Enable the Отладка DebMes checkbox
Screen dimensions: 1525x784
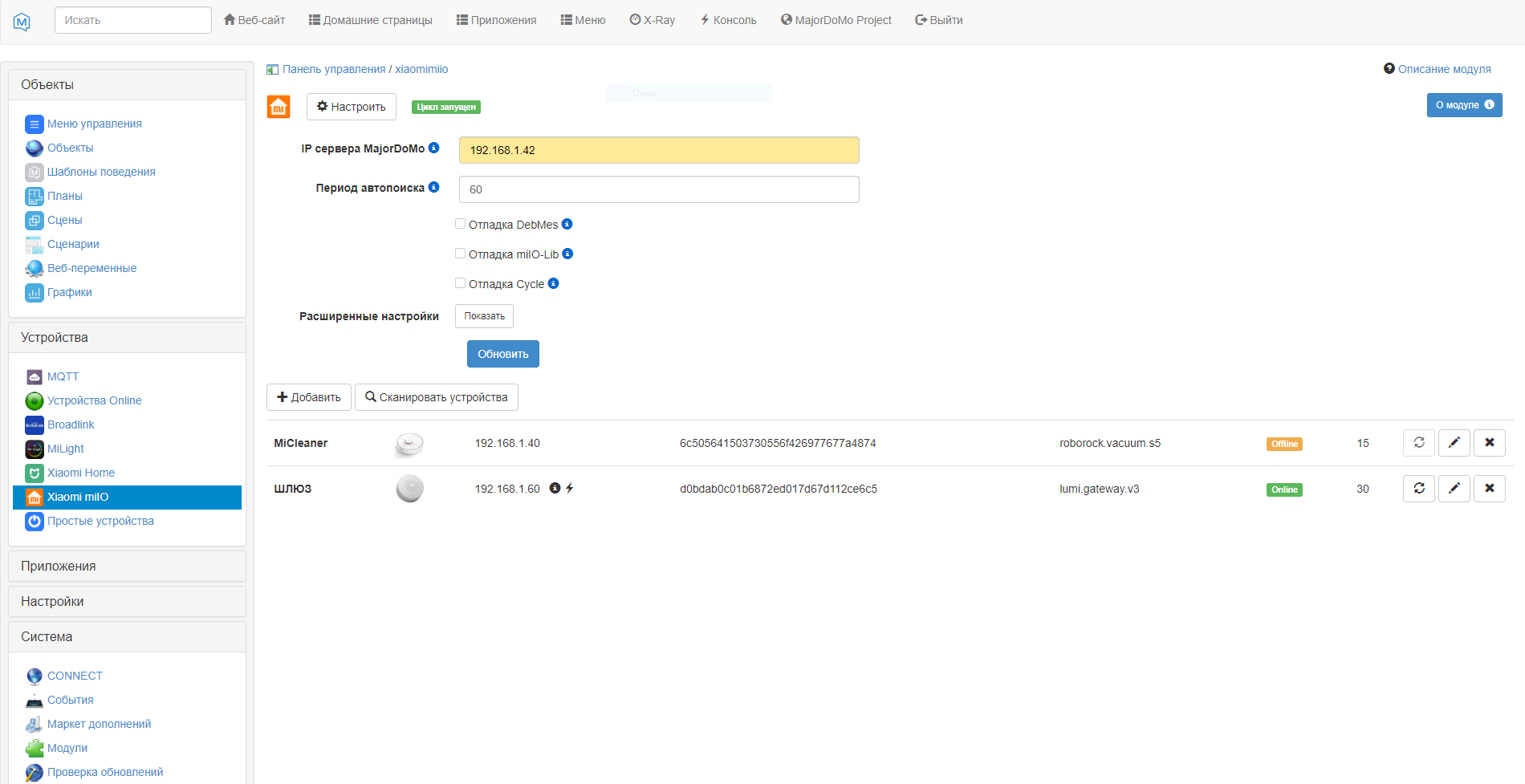[x=461, y=224]
